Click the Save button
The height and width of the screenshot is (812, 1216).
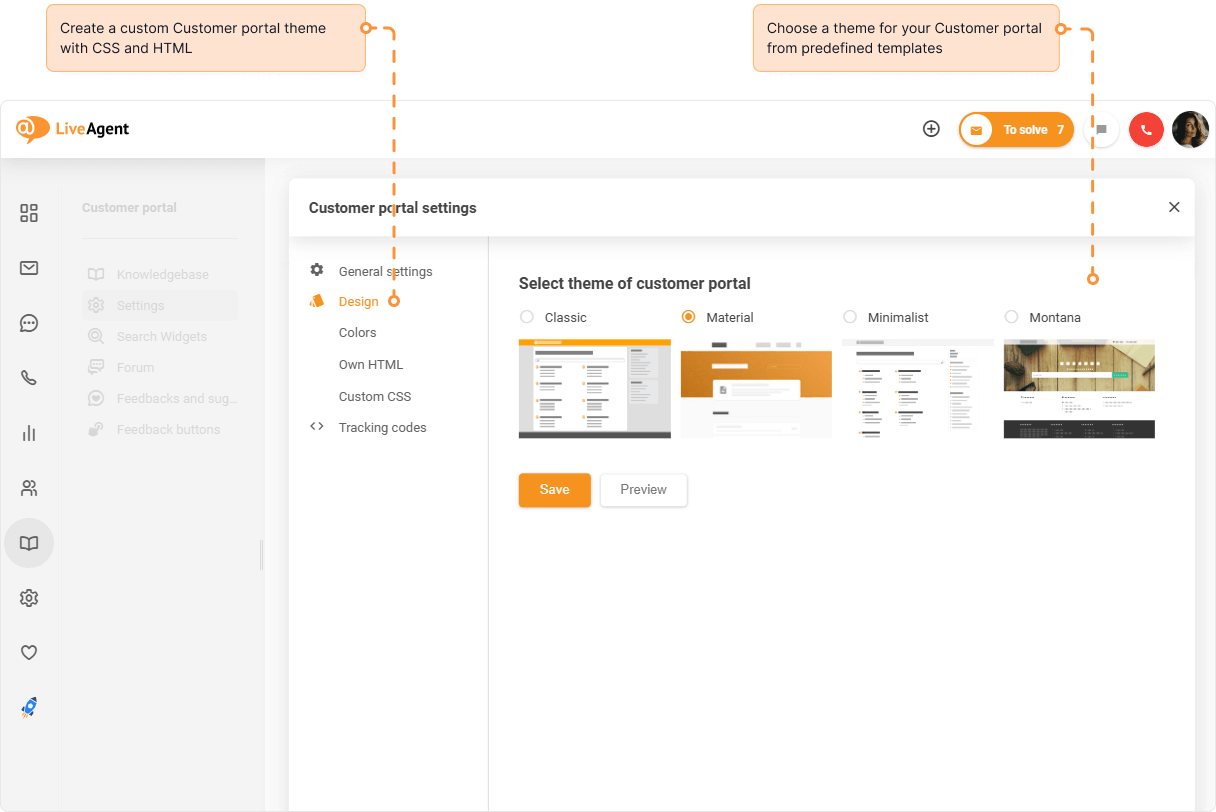[x=554, y=490]
